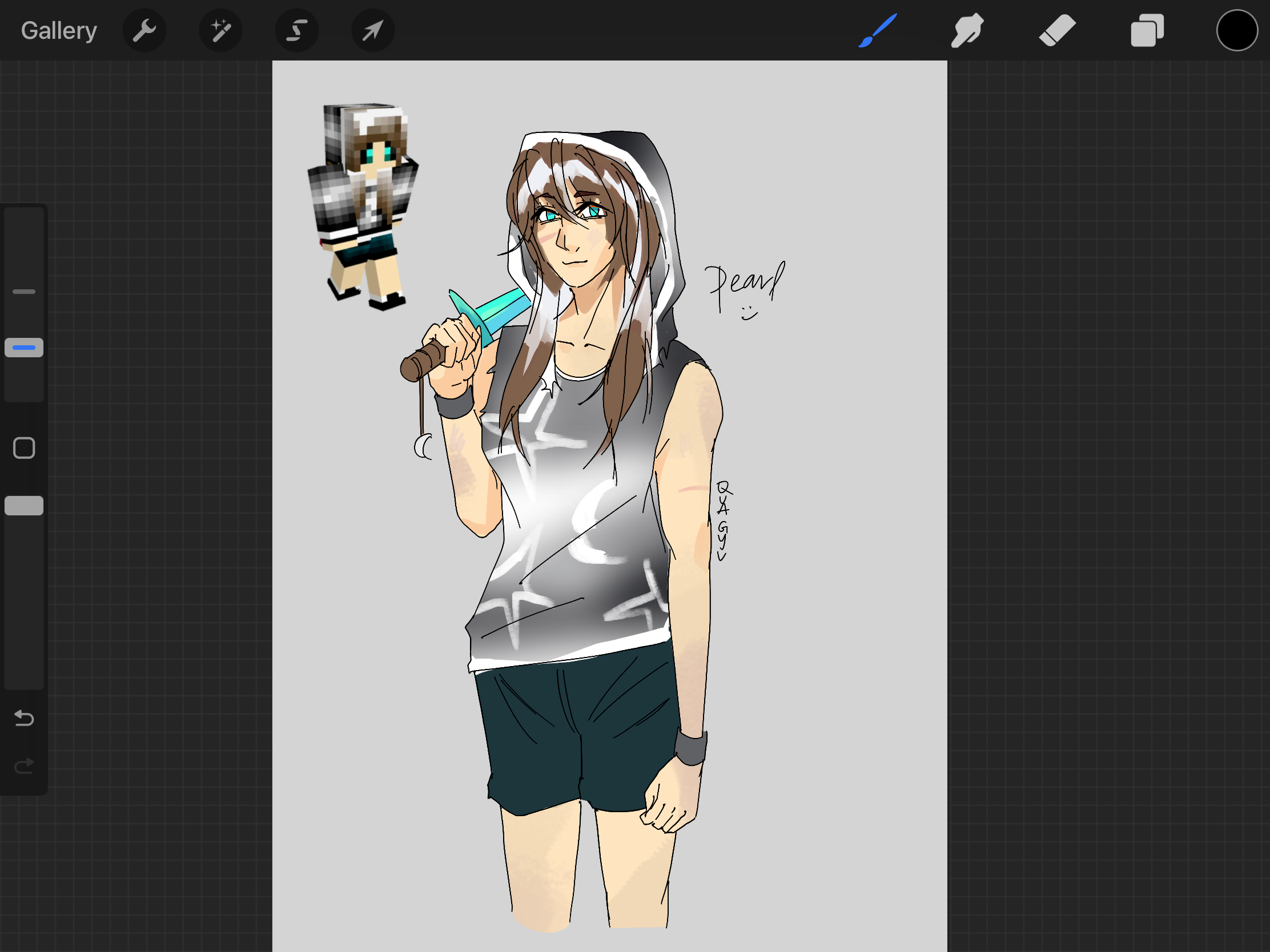The width and height of the screenshot is (1270, 952).
Task: Select the Eraser tool
Action: (1057, 30)
